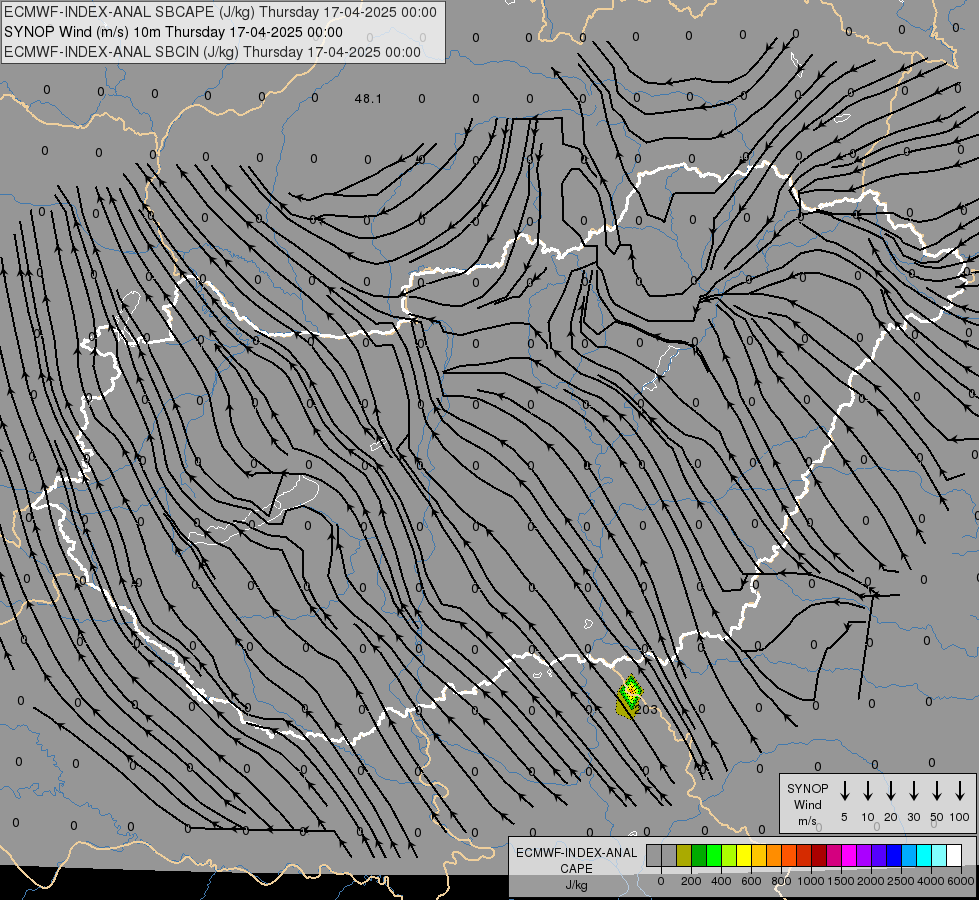Viewport: 979px width, 900px height.
Task: Click the SBCIN title line
Action: click(212, 52)
